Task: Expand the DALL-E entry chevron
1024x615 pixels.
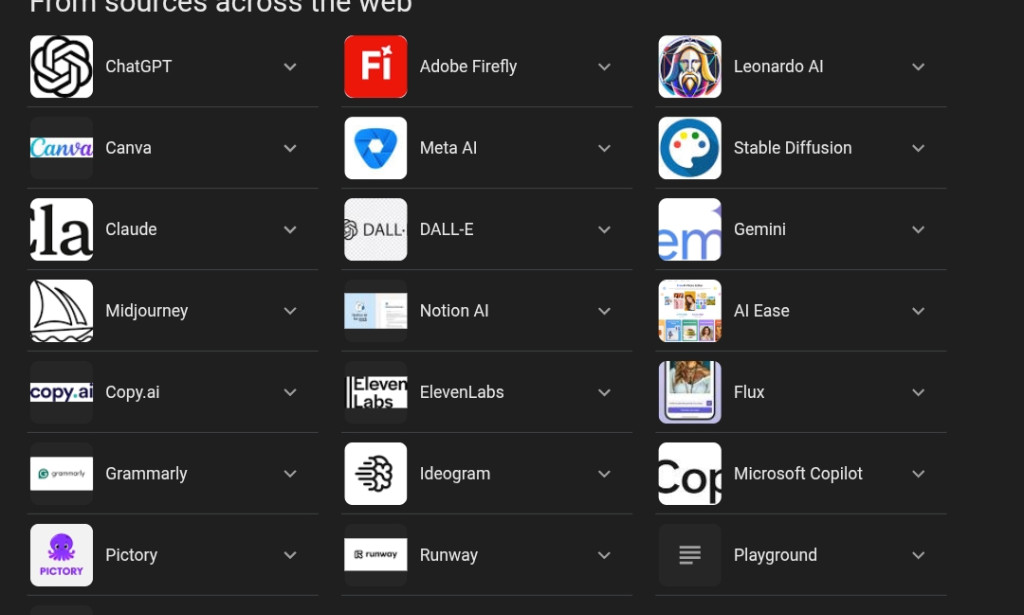Action: [x=604, y=230]
